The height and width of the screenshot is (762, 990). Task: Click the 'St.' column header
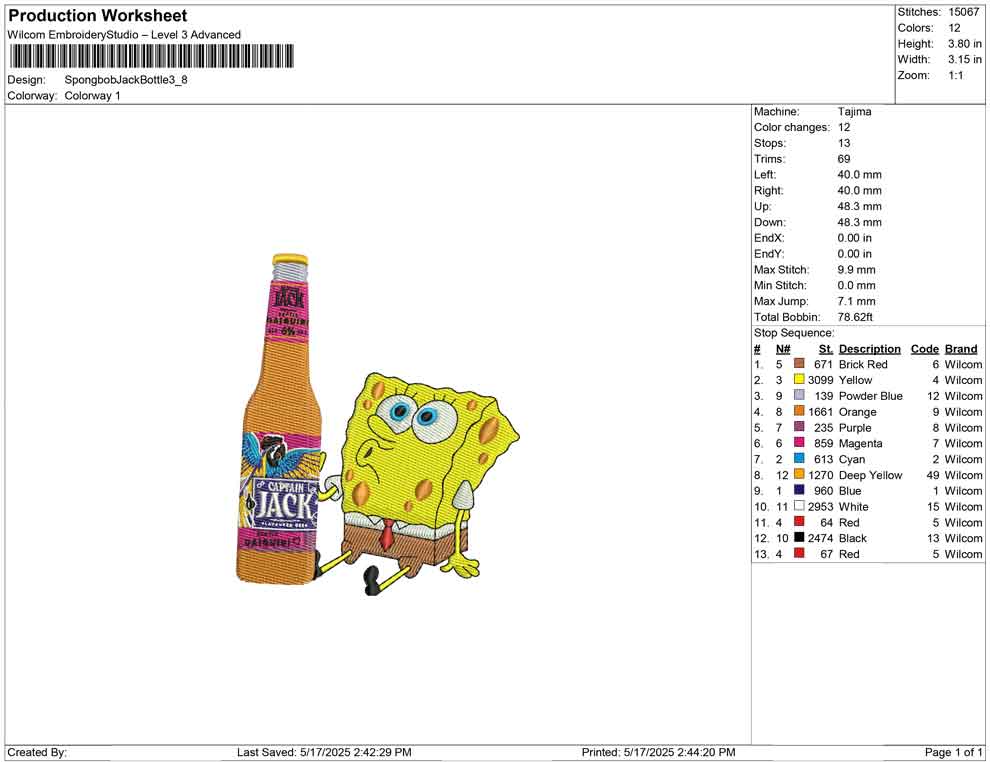(x=826, y=349)
